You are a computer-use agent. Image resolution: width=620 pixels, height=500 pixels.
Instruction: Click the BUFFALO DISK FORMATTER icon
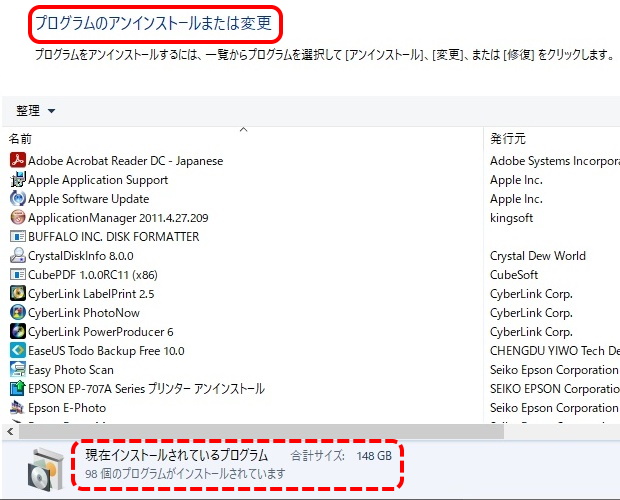(x=17, y=236)
